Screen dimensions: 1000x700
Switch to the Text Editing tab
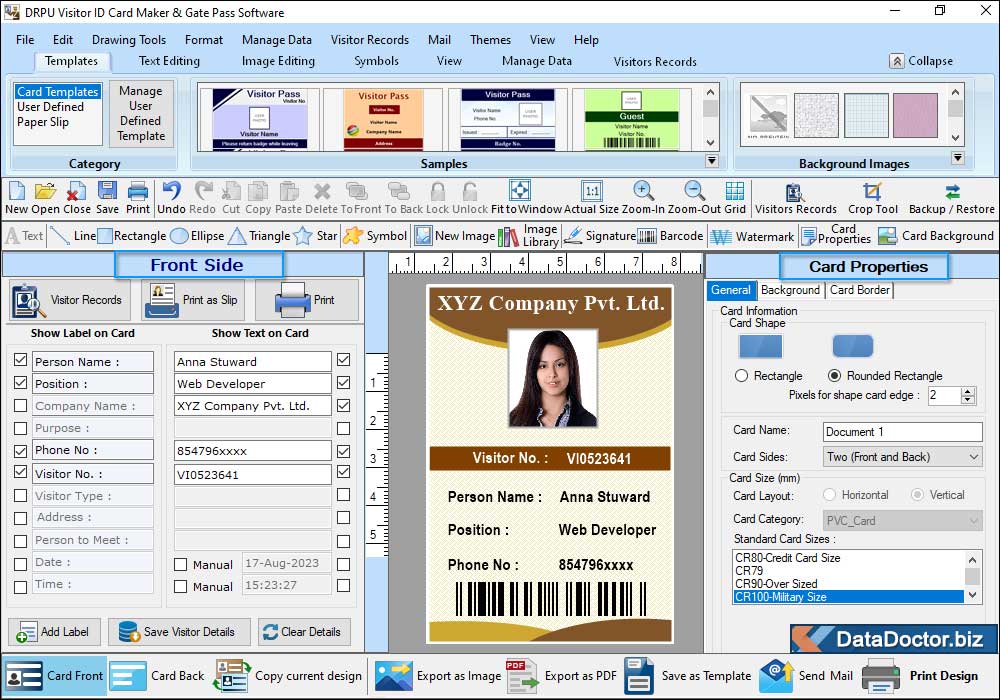tap(169, 61)
